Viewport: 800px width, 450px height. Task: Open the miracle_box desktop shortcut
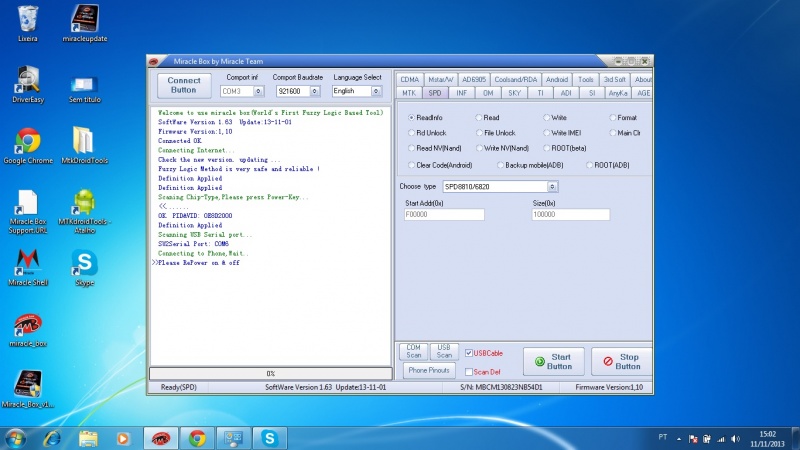28,330
